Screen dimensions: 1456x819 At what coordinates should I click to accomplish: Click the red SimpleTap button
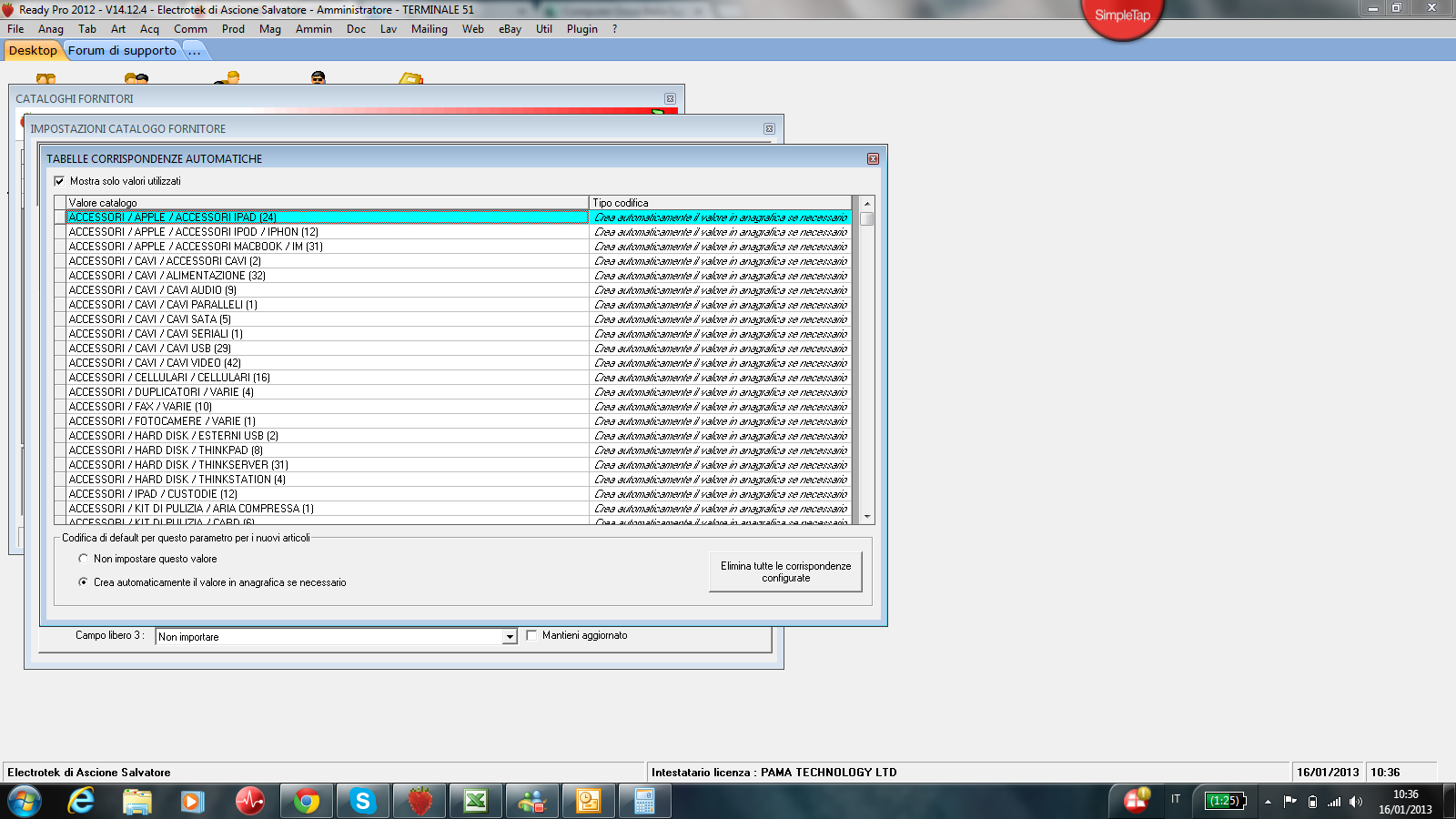click(x=1122, y=15)
